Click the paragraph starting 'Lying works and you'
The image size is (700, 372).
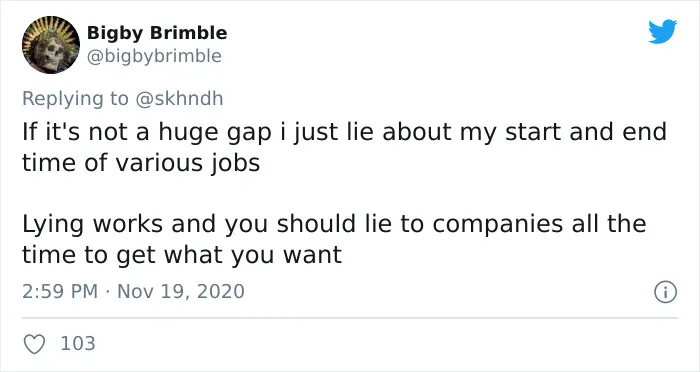pyautogui.click(x=334, y=239)
